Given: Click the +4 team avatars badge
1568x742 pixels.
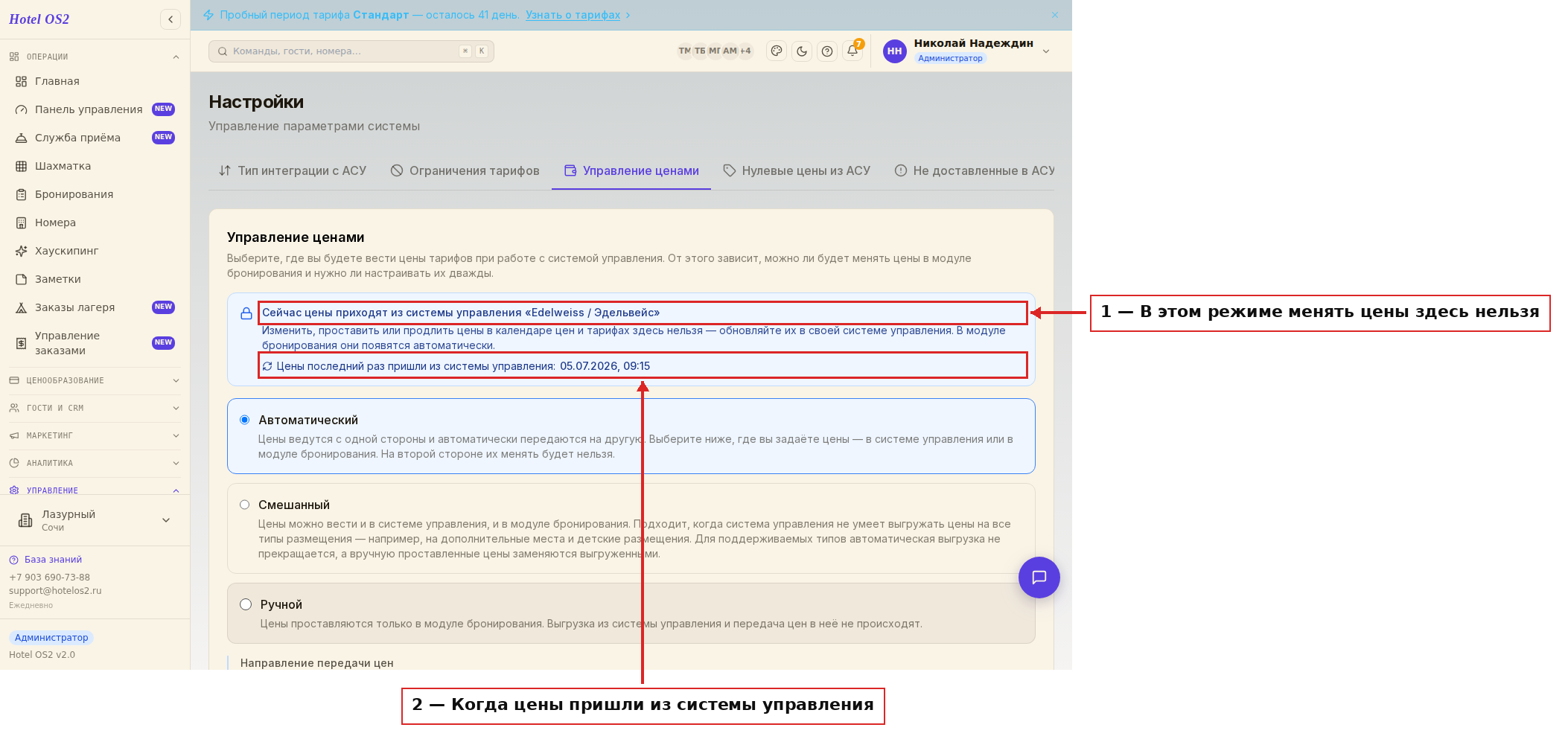Looking at the screenshot, I should (745, 51).
